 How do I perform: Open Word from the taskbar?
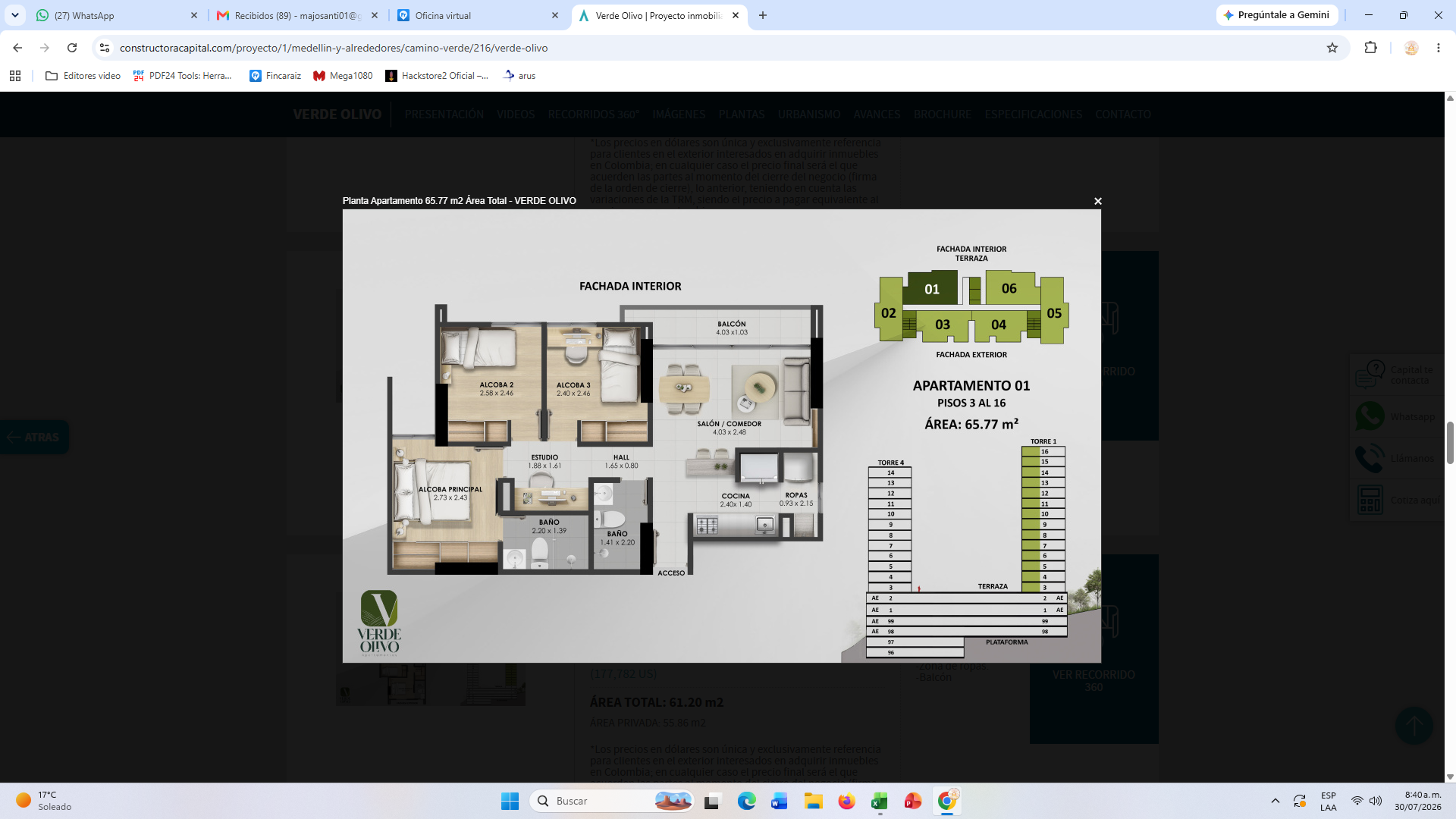(780, 801)
